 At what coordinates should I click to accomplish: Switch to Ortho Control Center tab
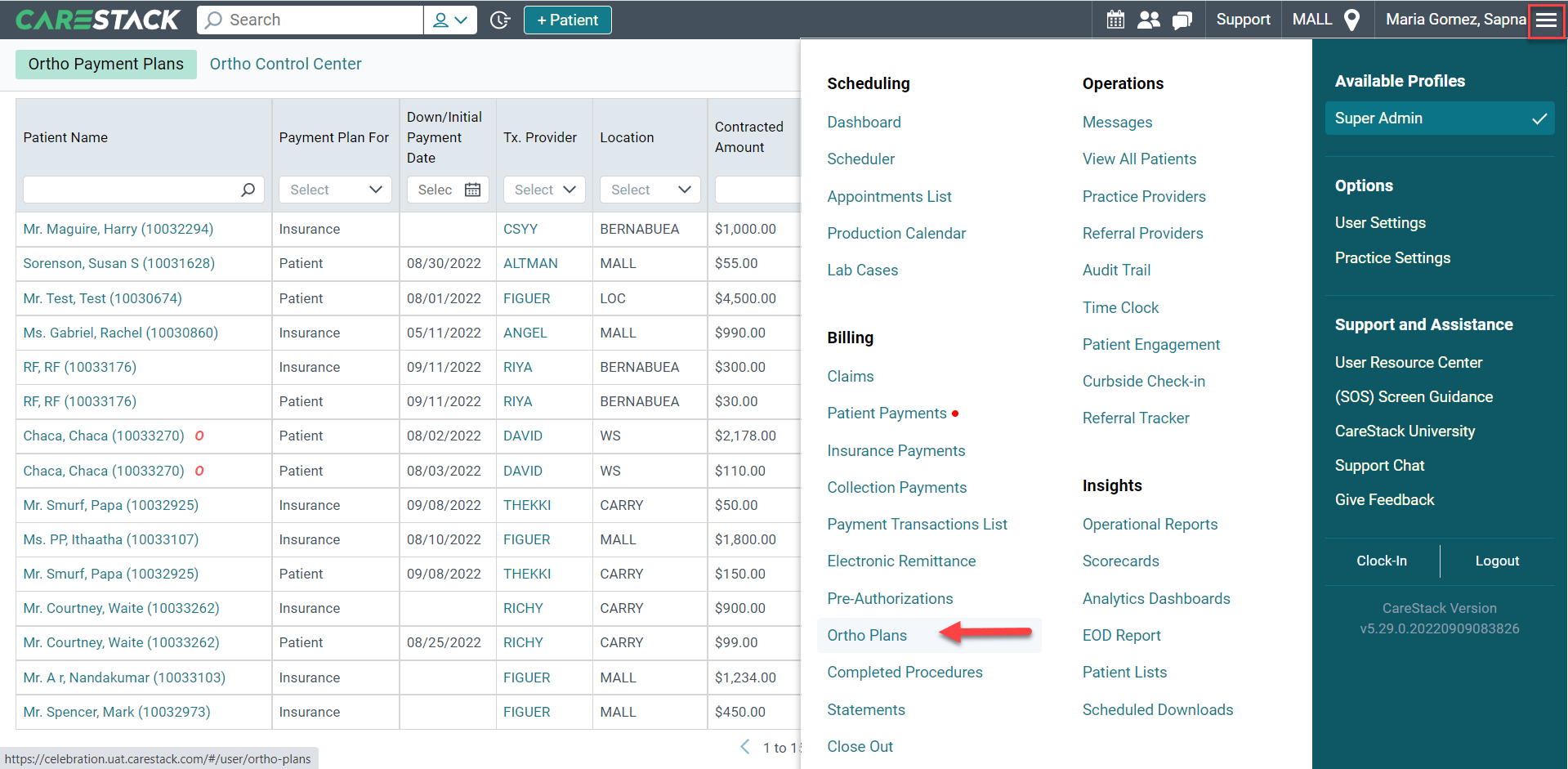(285, 64)
